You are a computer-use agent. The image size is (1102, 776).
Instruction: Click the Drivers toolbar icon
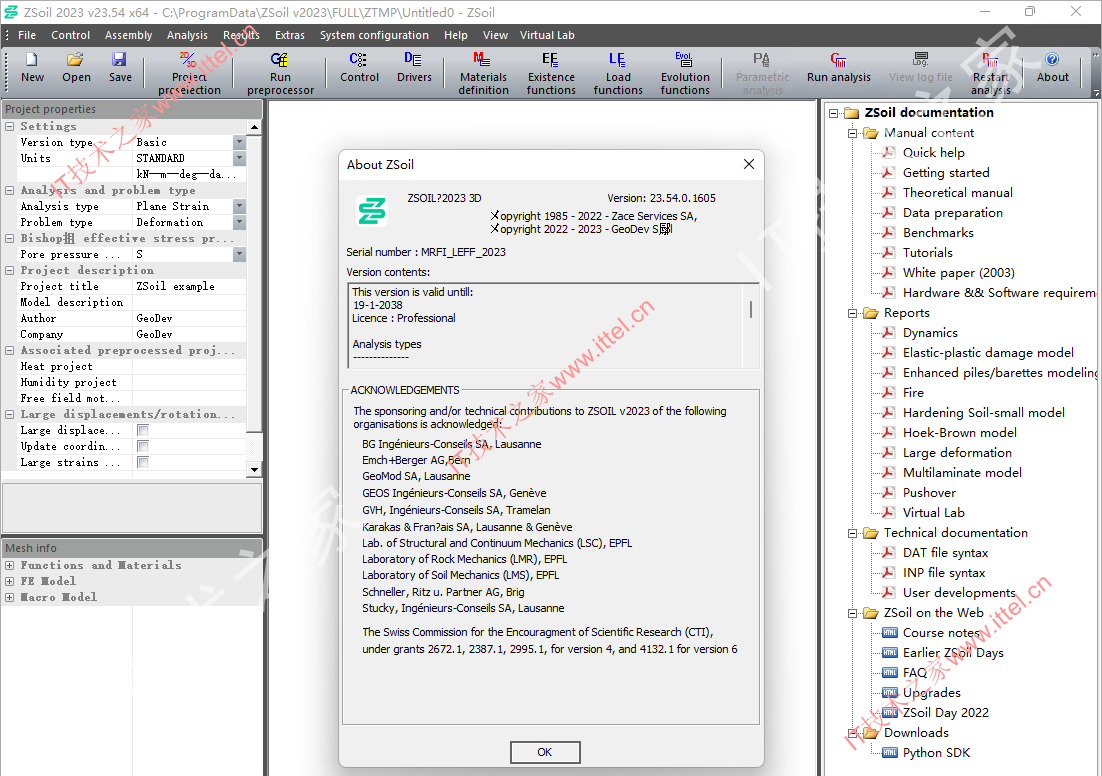414,67
